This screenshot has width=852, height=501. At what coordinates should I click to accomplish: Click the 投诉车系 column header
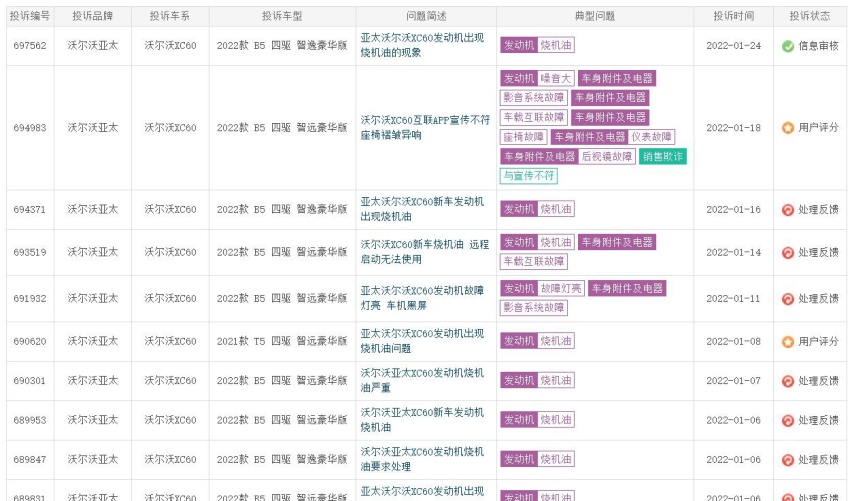click(x=170, y=16)
